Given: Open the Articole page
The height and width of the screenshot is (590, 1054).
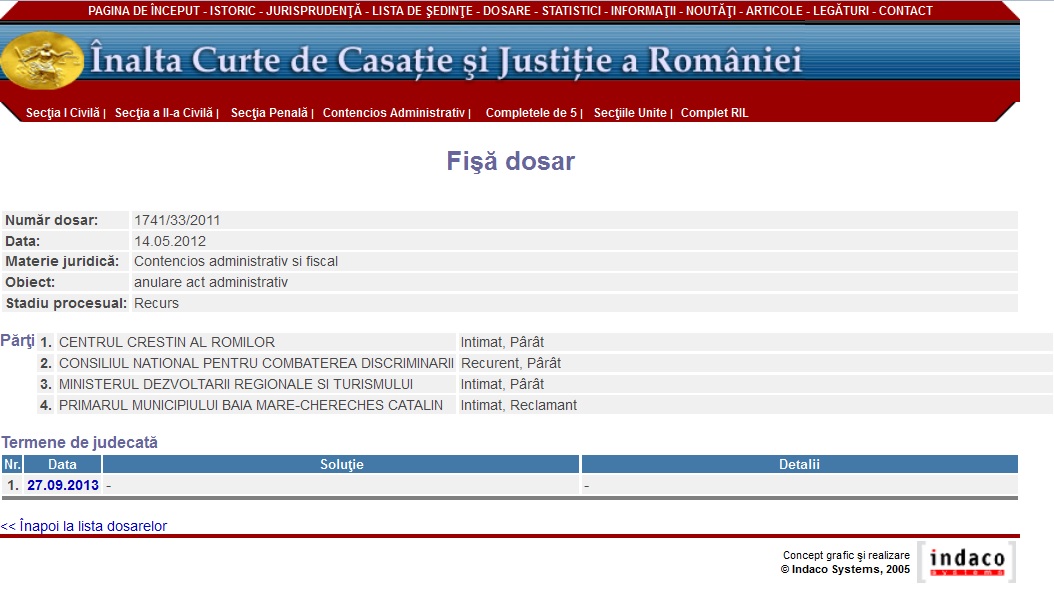Looking at the screenshot, I should [x=774, y=11].
